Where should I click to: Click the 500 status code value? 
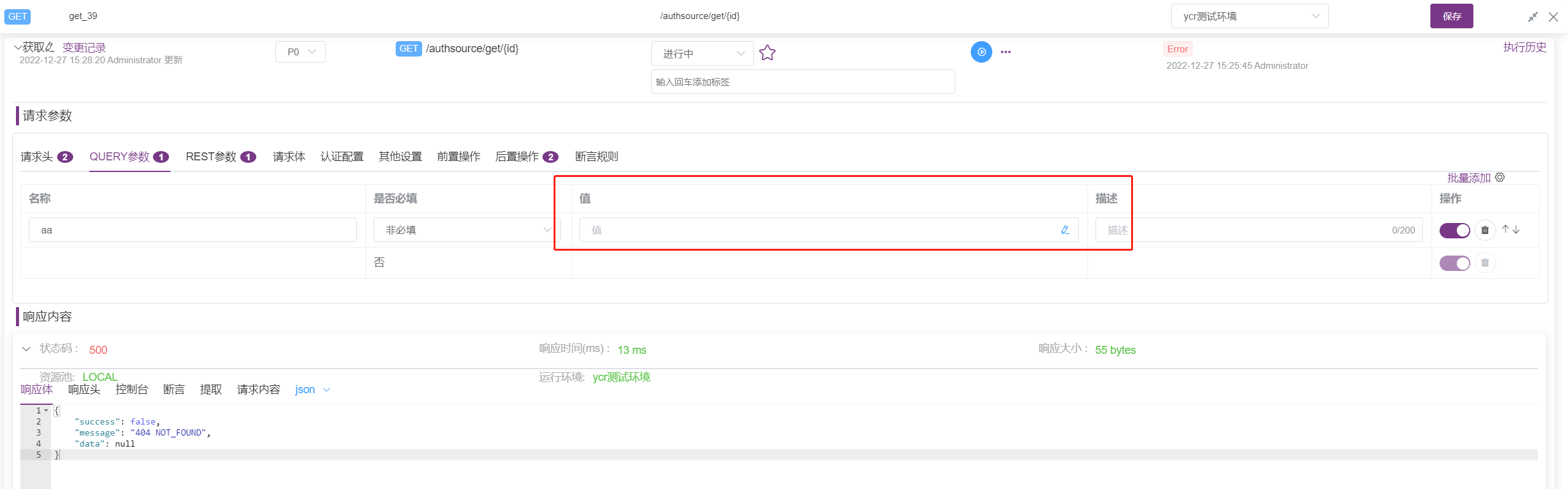pyautogui.click(x=98, y=350)
